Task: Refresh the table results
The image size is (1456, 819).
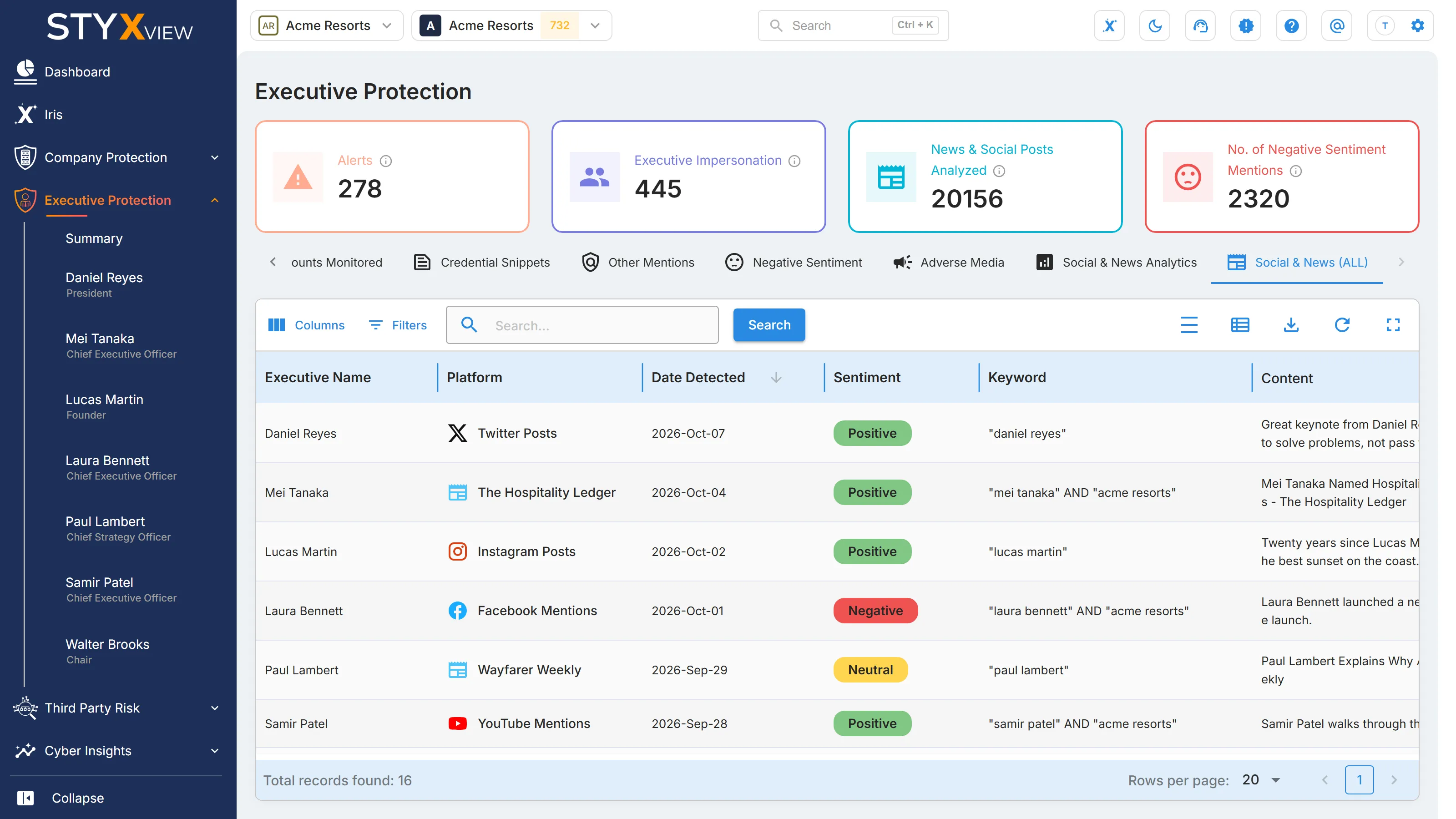Action: (1342, 325)
